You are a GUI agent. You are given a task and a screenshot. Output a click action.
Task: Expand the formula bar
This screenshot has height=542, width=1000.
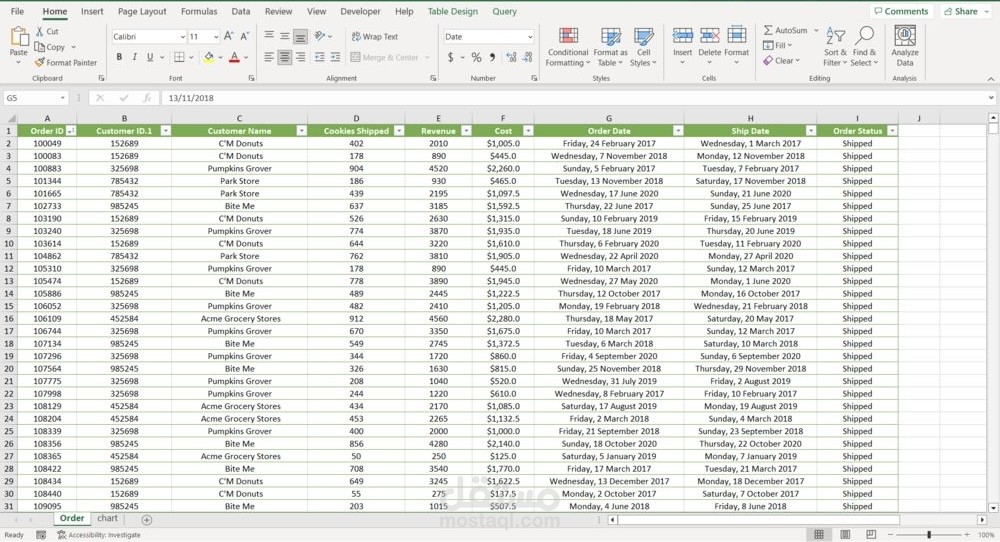tap(991, 98)
